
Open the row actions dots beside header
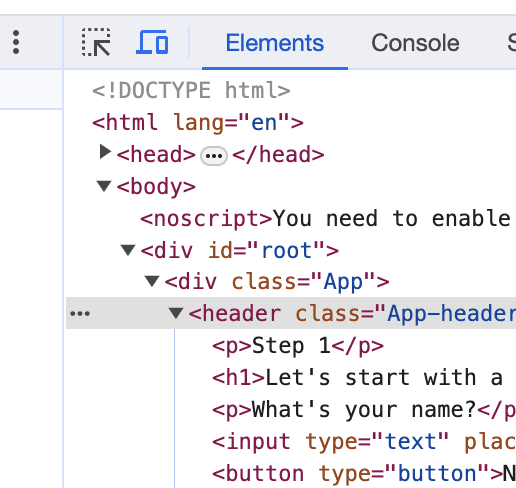click(x=80, y=313)
